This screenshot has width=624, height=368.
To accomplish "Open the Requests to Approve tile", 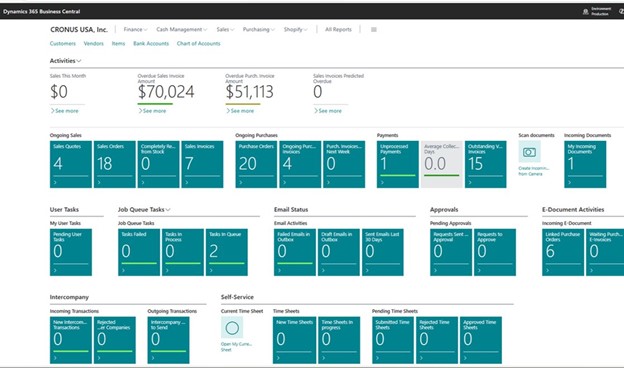I will tap(495, 252).
